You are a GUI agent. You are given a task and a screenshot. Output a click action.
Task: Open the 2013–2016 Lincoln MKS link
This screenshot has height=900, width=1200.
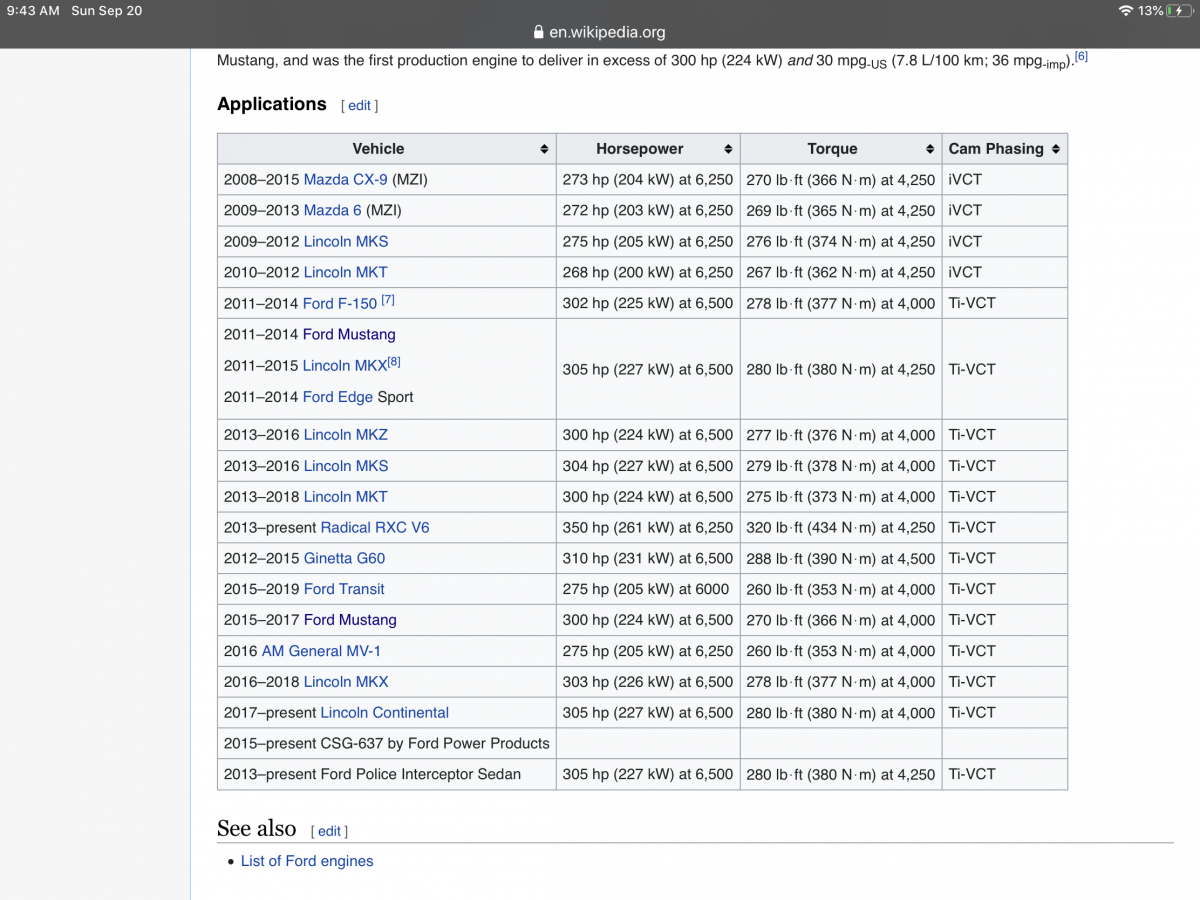click(346, 466)
